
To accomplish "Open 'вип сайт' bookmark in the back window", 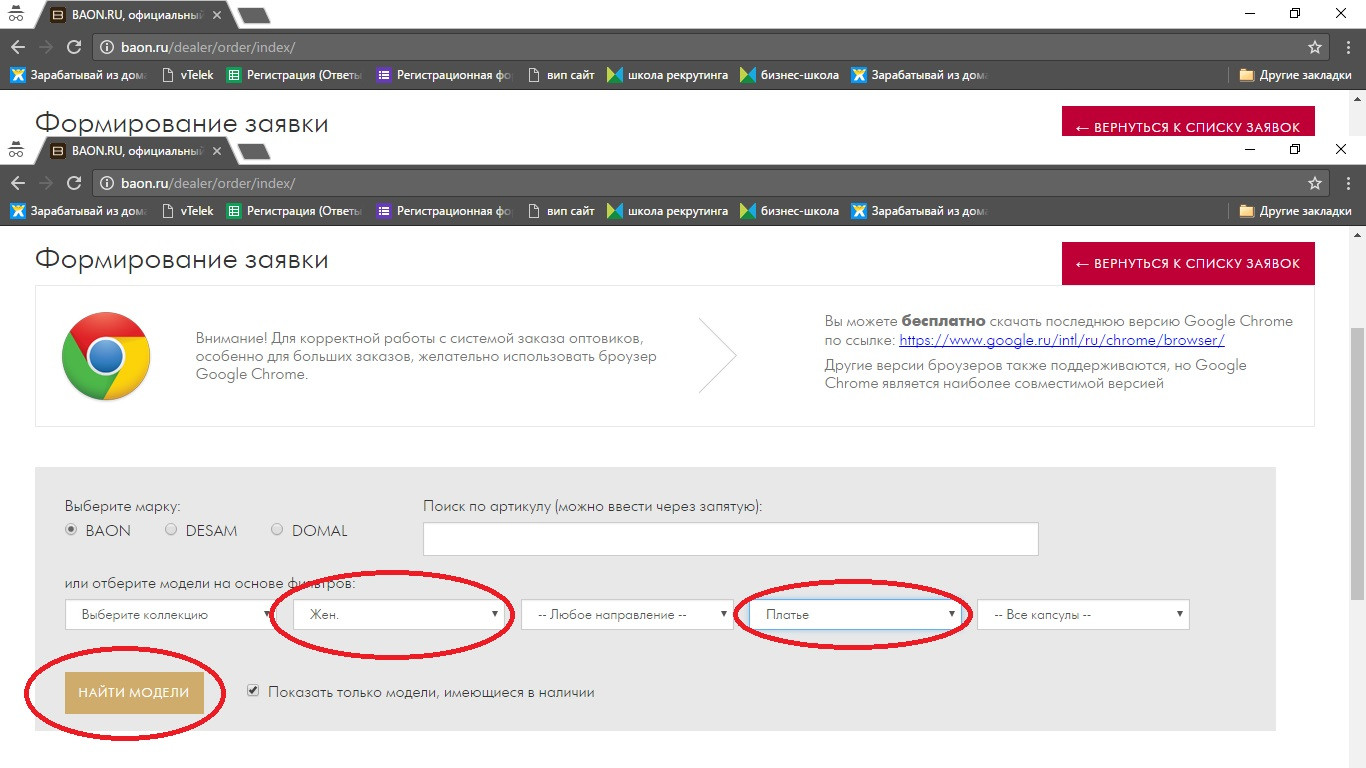I will (561, 75).
